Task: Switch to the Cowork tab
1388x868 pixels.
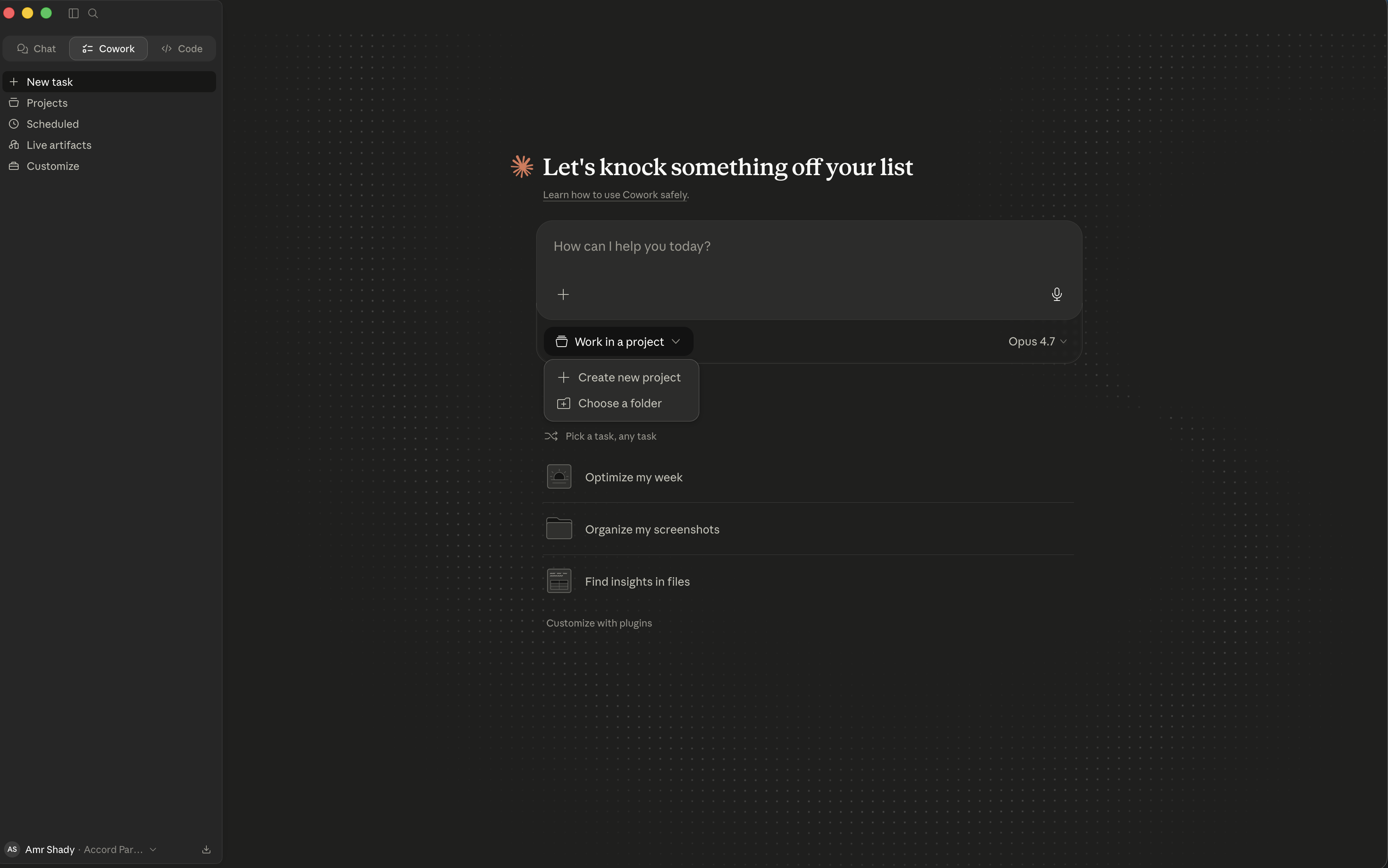Action: (108, 49)
